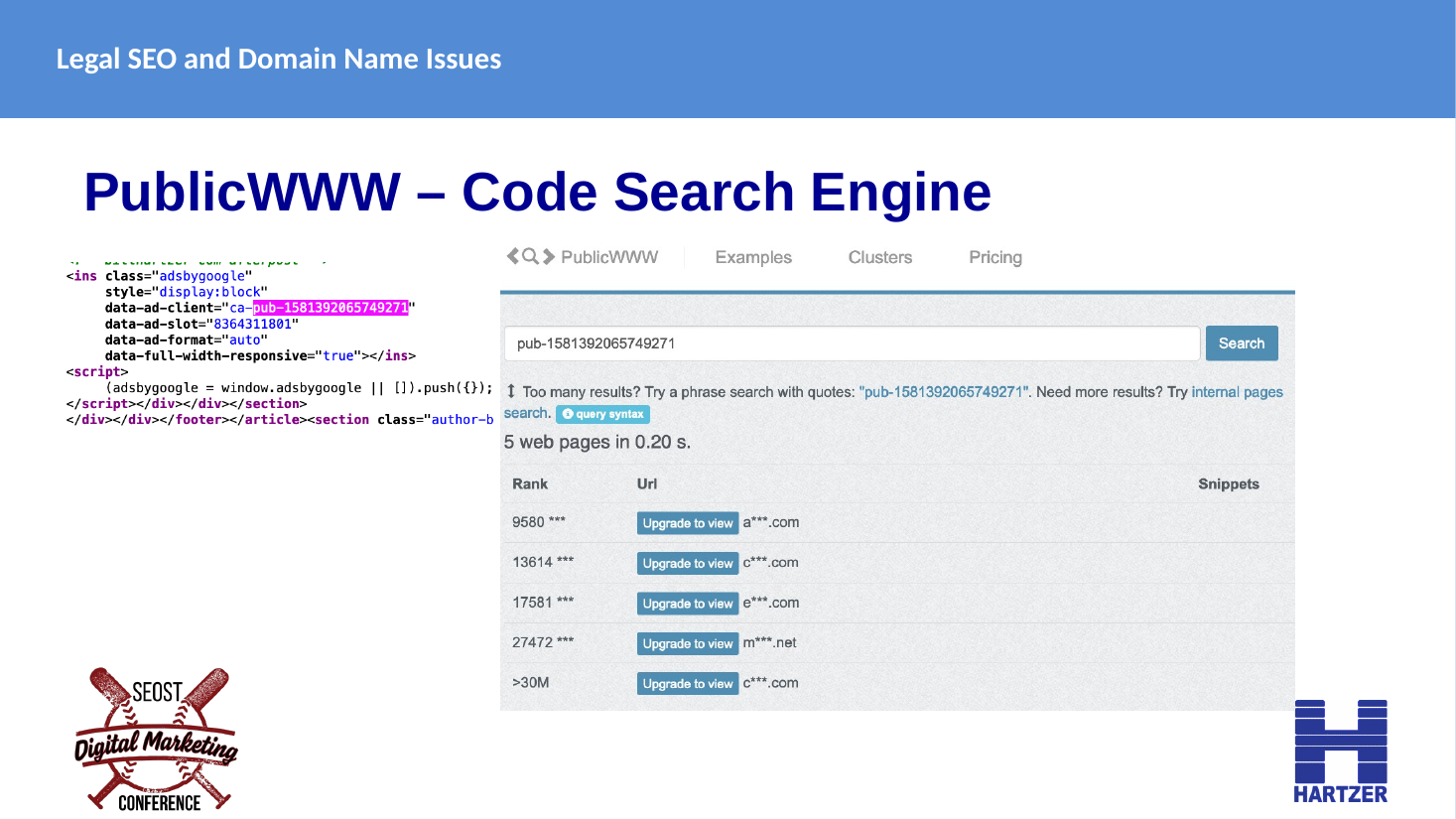Click Upgrade to view in rank 13614 row
The height and width of the screenshot is (819, 1456).
[x=688, y=563]
